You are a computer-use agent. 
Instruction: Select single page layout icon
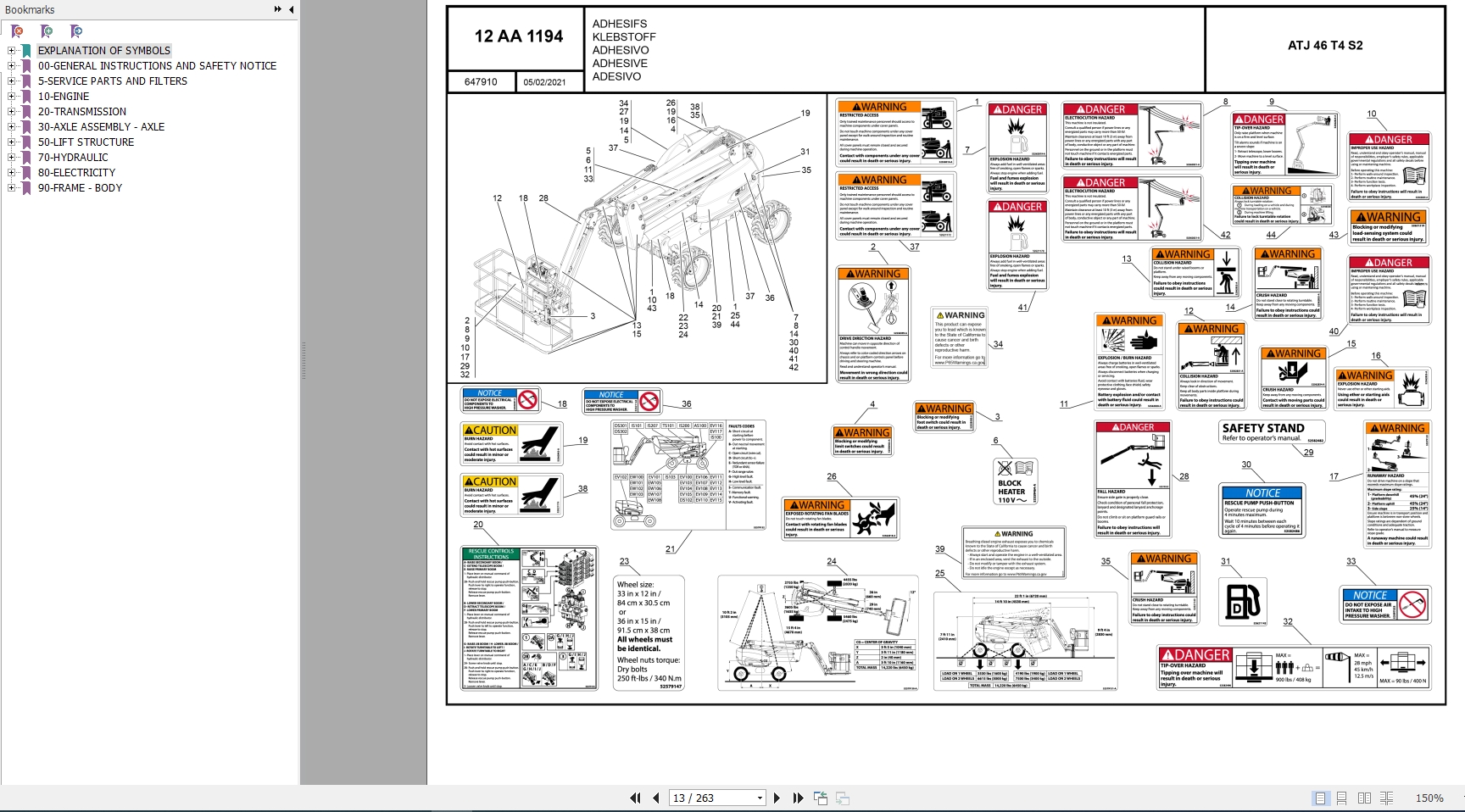point(1320,798)
